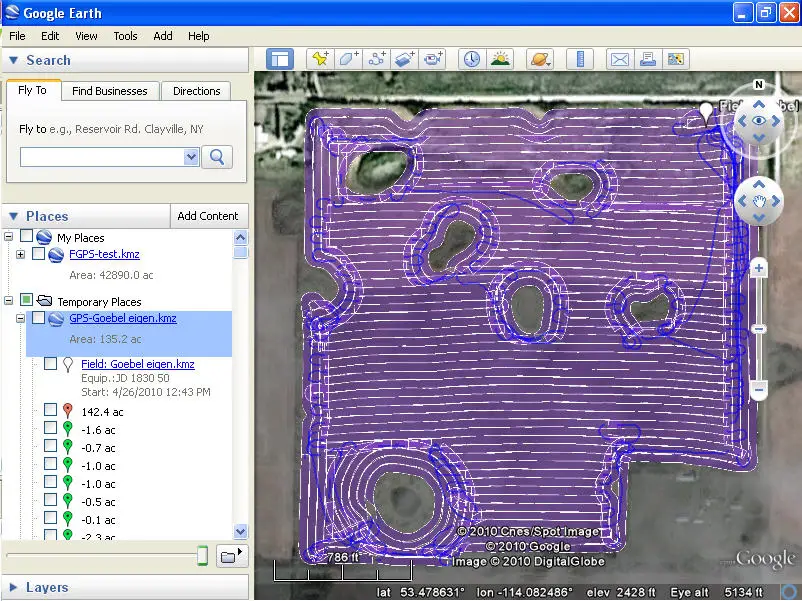Check the FGPS-test.kmz checkbox

pyautogui.click(x=38, y=253)
